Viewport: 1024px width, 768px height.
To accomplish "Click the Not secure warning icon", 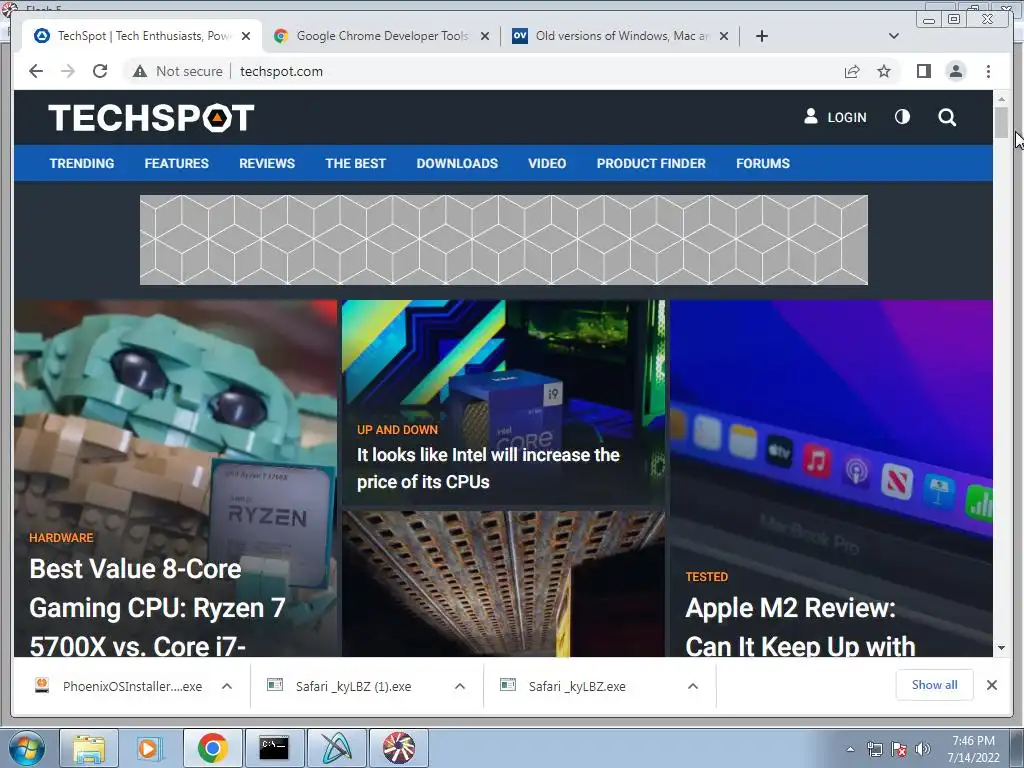I will pos(140,71).
